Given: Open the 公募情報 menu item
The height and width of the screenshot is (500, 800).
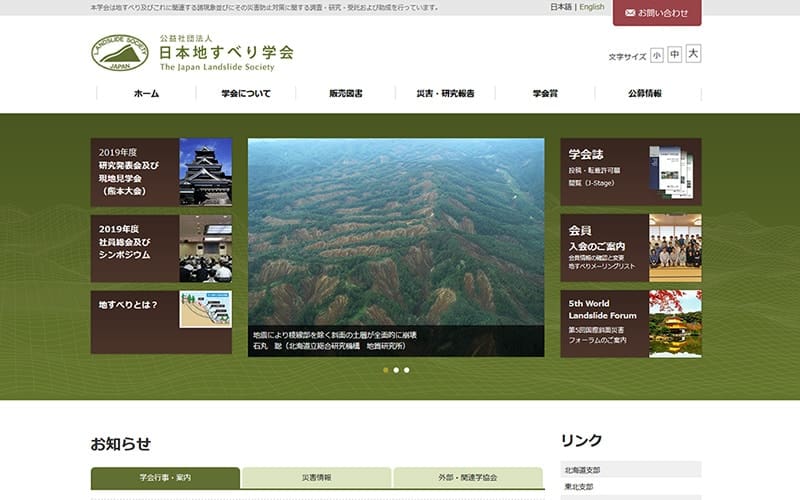Looking at the screenshot, I should [x=645, y=93].
